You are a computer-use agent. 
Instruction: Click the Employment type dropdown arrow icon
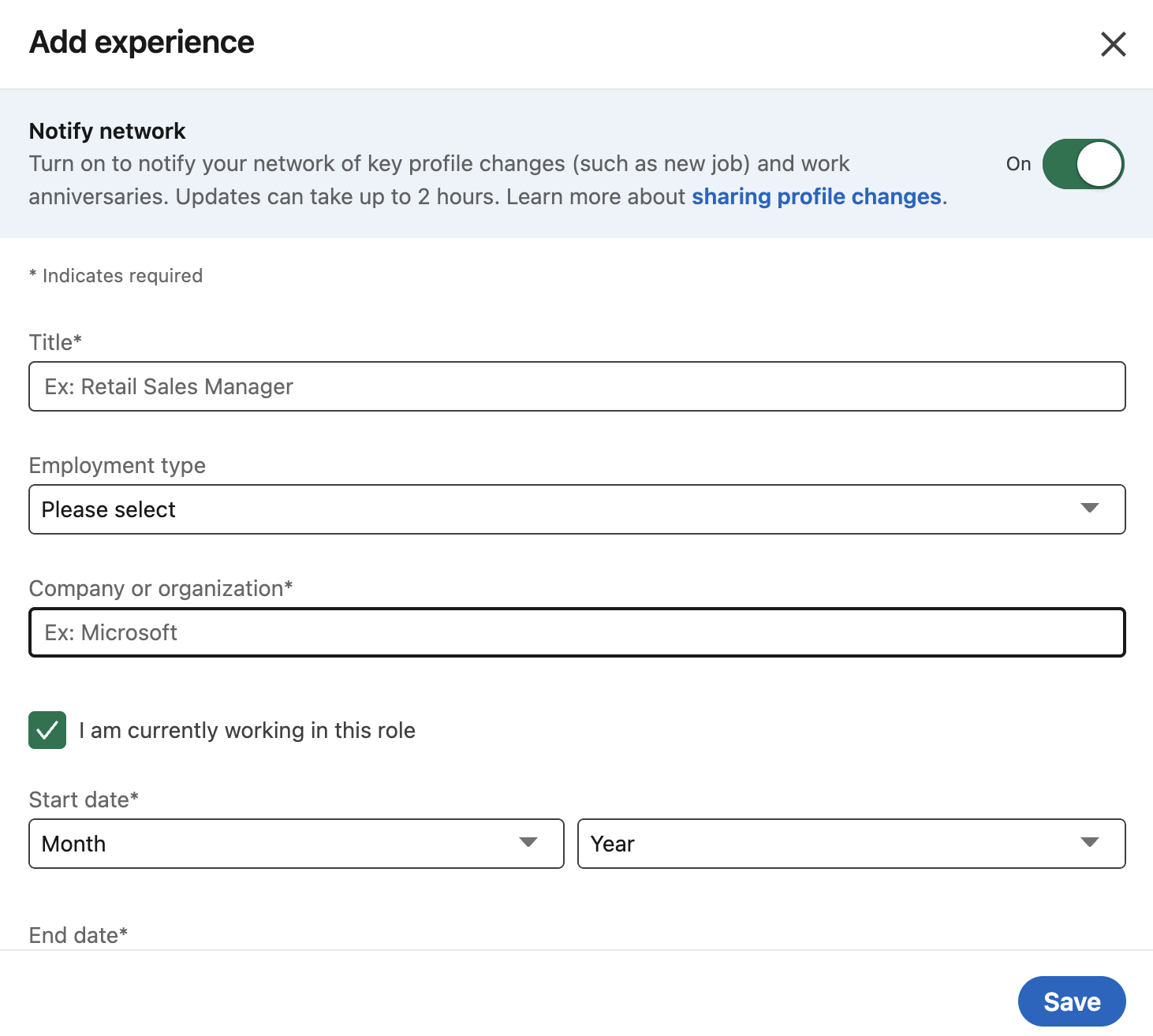click(1090, 509)
